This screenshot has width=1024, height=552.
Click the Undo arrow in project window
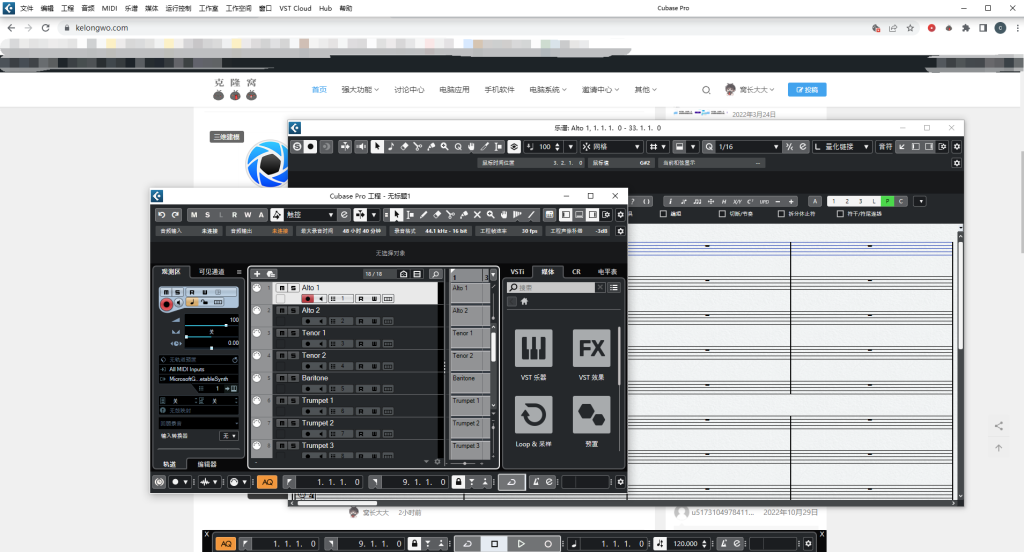161,214
